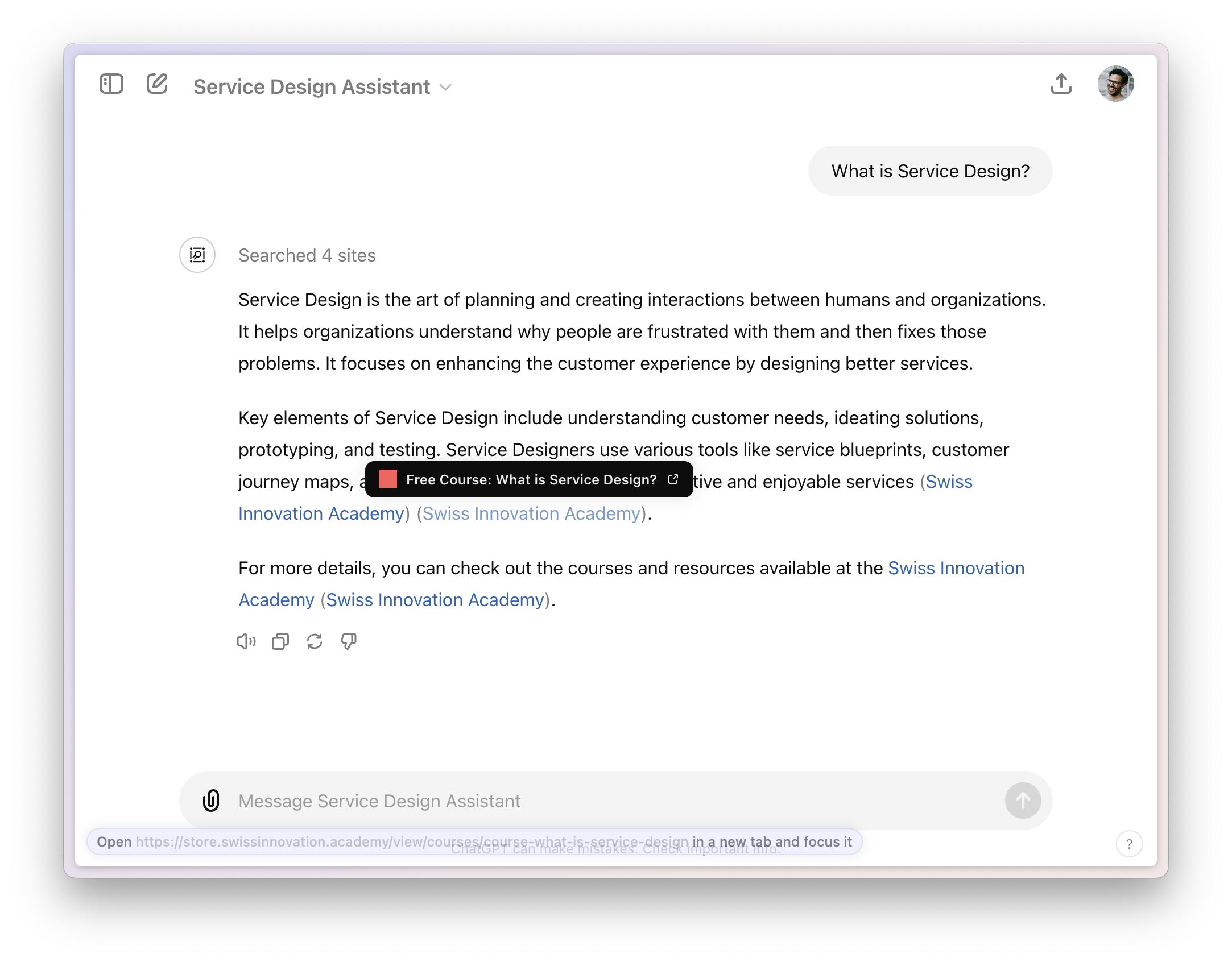The image size is (1232, 962).
Task: Click the red favicon square in the tooltip
Action: click(388, 480)
